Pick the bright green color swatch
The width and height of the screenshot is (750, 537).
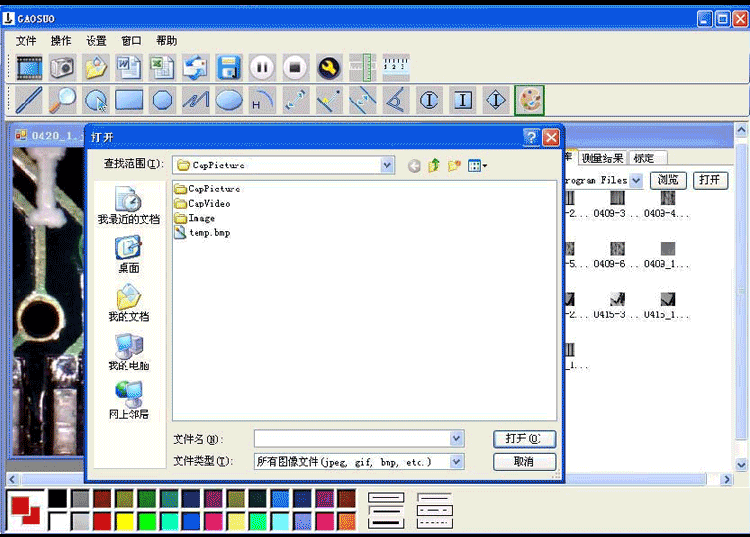tap(147, 521)
